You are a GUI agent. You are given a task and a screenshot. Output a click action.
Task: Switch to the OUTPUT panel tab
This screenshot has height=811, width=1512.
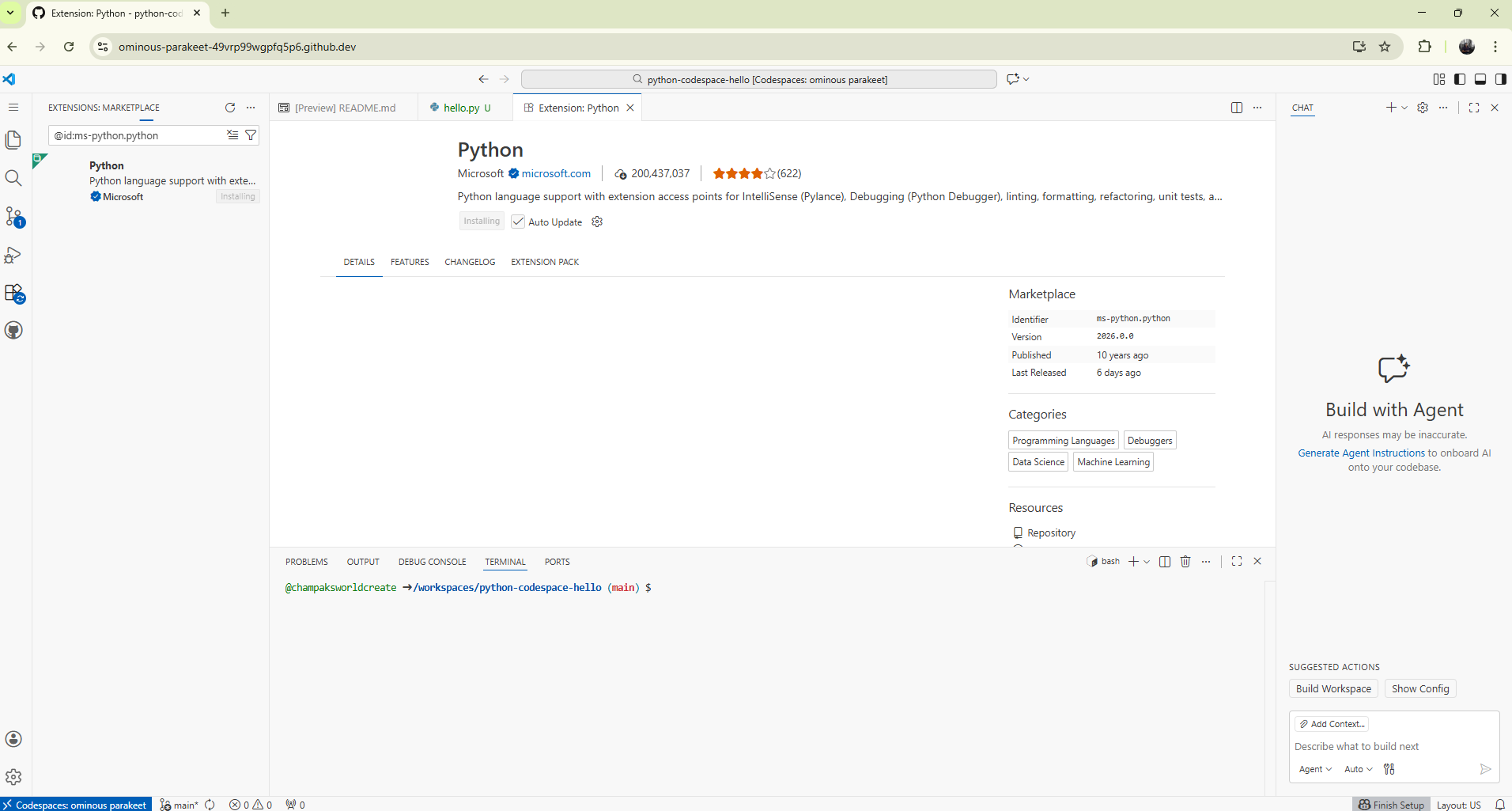(x=363, y=562)
